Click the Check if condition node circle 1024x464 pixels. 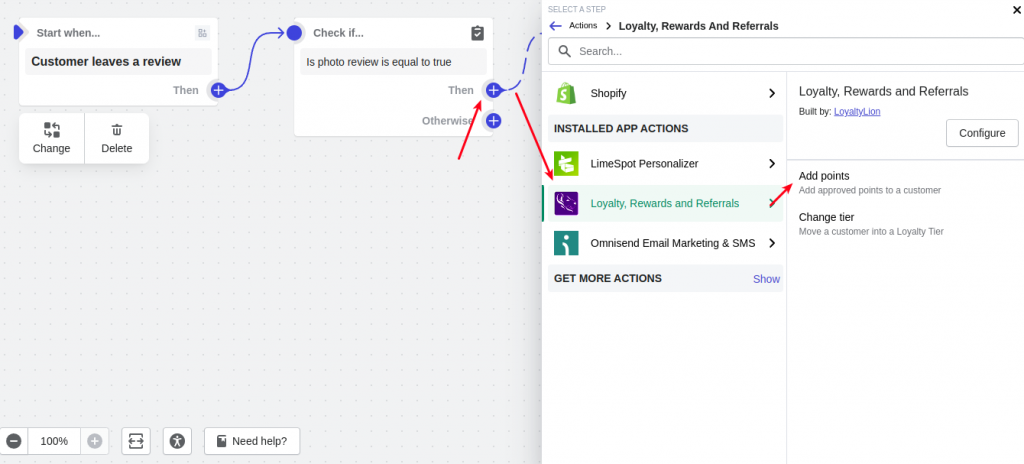295,32
